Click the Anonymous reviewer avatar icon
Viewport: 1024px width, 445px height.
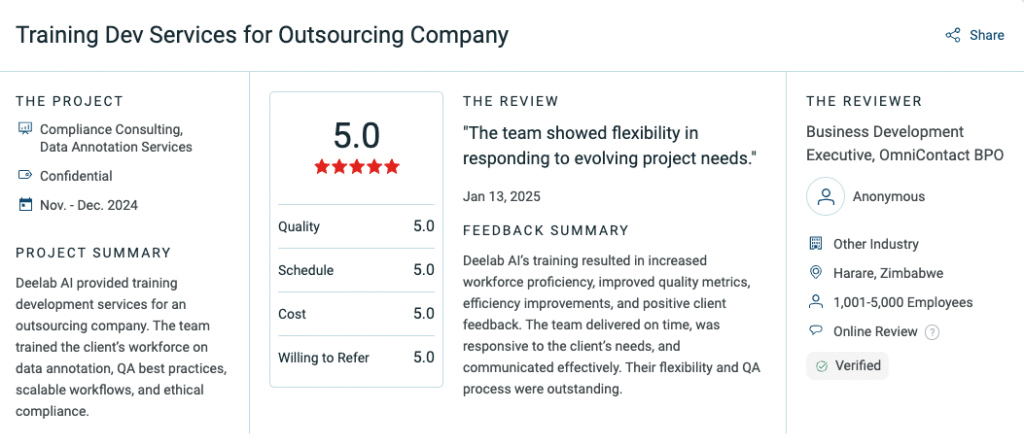click(x=826, y=197)
